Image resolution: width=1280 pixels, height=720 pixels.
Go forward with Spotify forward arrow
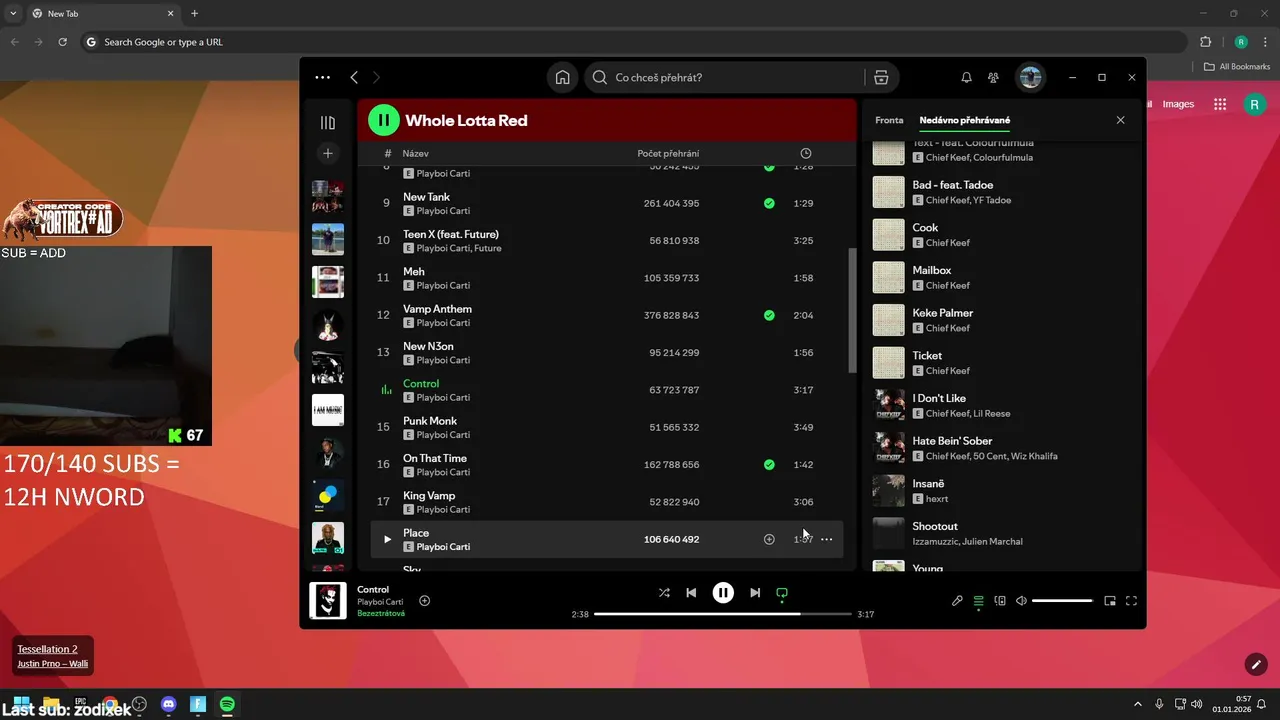(x=376, y=77)
